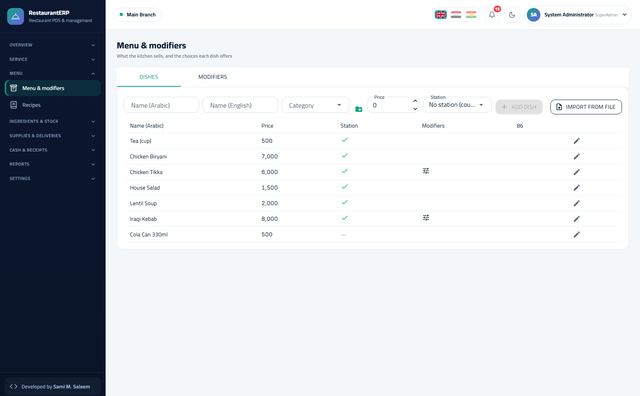
Task: Edit the Chicken Tikka dish
Action: click(x=576, y=172)
